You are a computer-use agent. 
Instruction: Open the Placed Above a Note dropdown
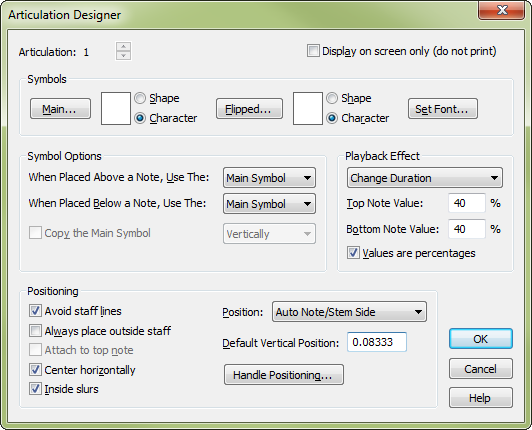pyautogui.click(x=269, y=178)
